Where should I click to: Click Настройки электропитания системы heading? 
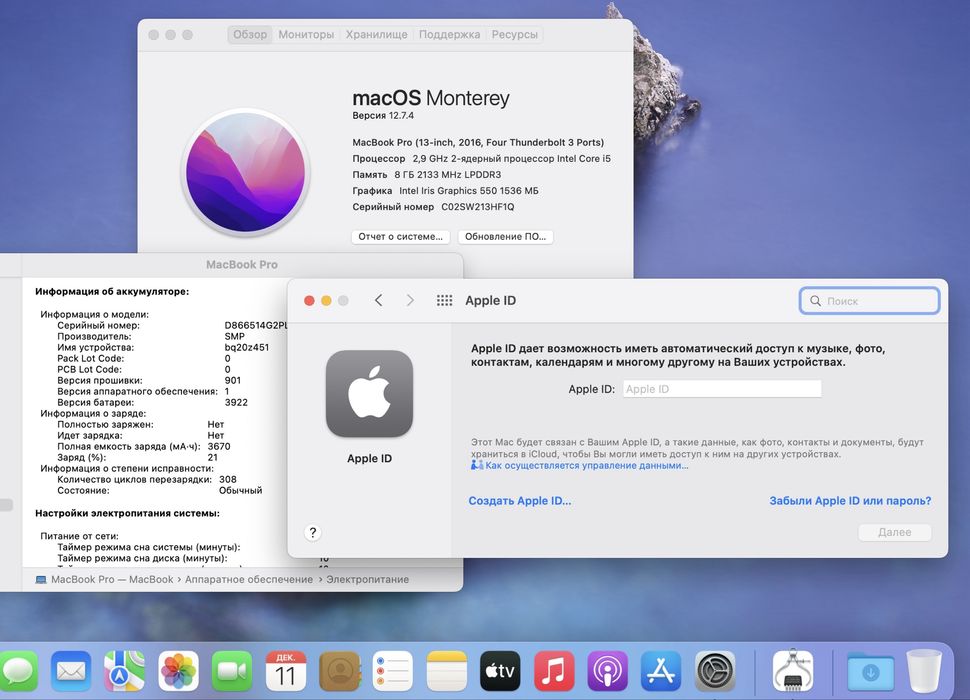coord(127,513)
